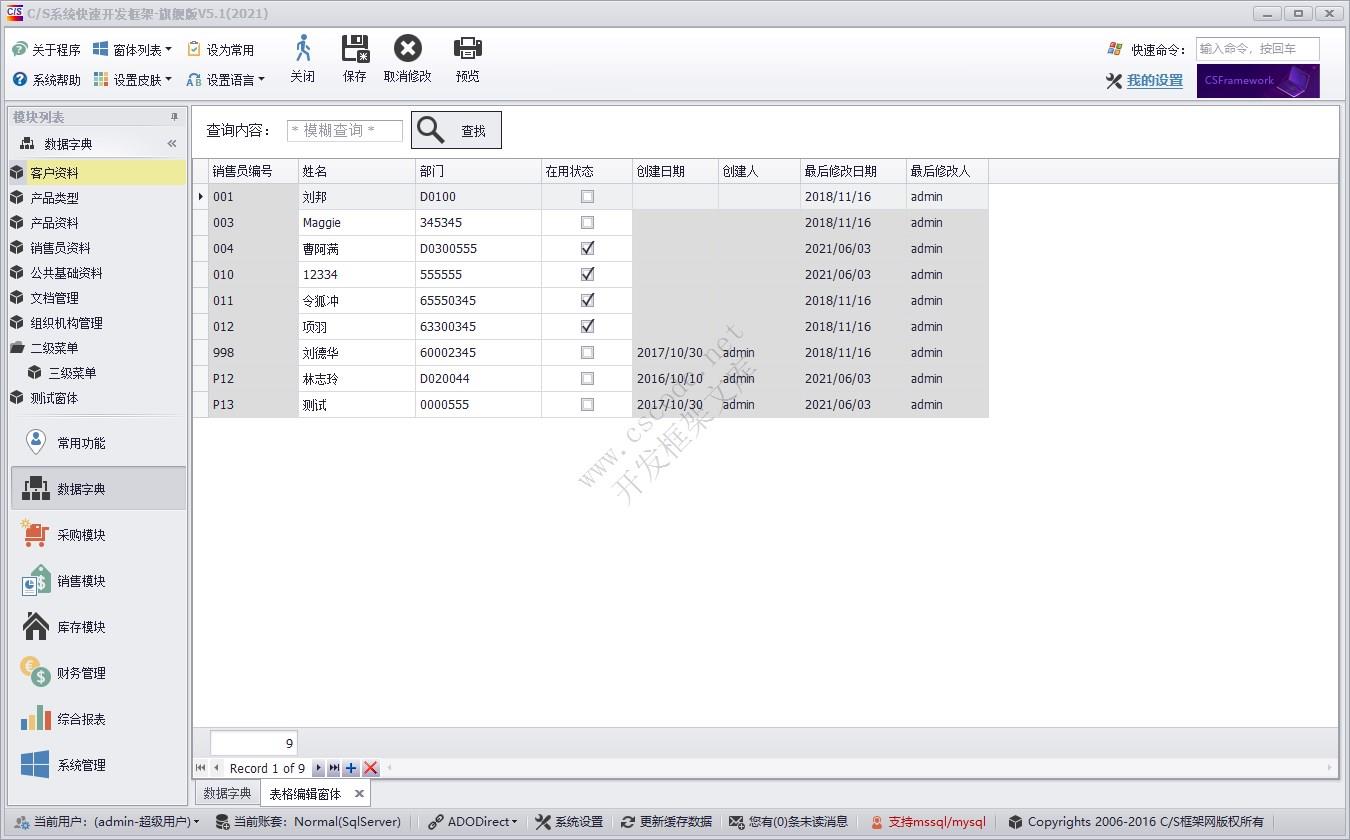The width and height of the screenshot is (1350, 840).
Task: Expand the 设置皮肤 skin settings dropdown
Action: (132, 80)
